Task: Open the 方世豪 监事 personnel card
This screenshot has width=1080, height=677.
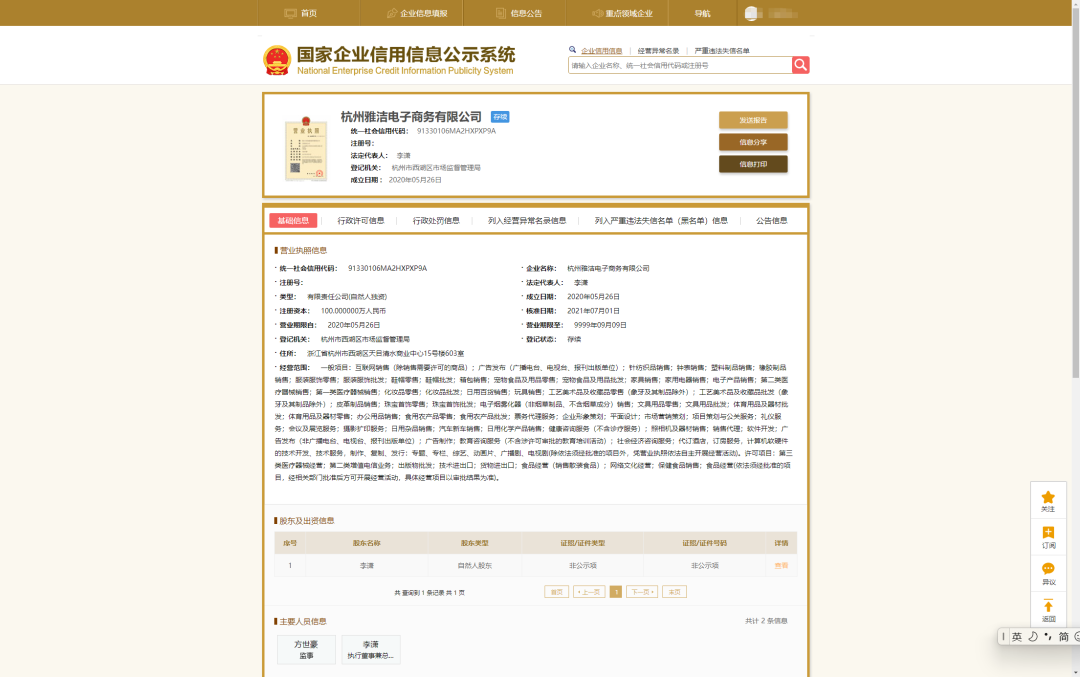Action: [307, 649]
